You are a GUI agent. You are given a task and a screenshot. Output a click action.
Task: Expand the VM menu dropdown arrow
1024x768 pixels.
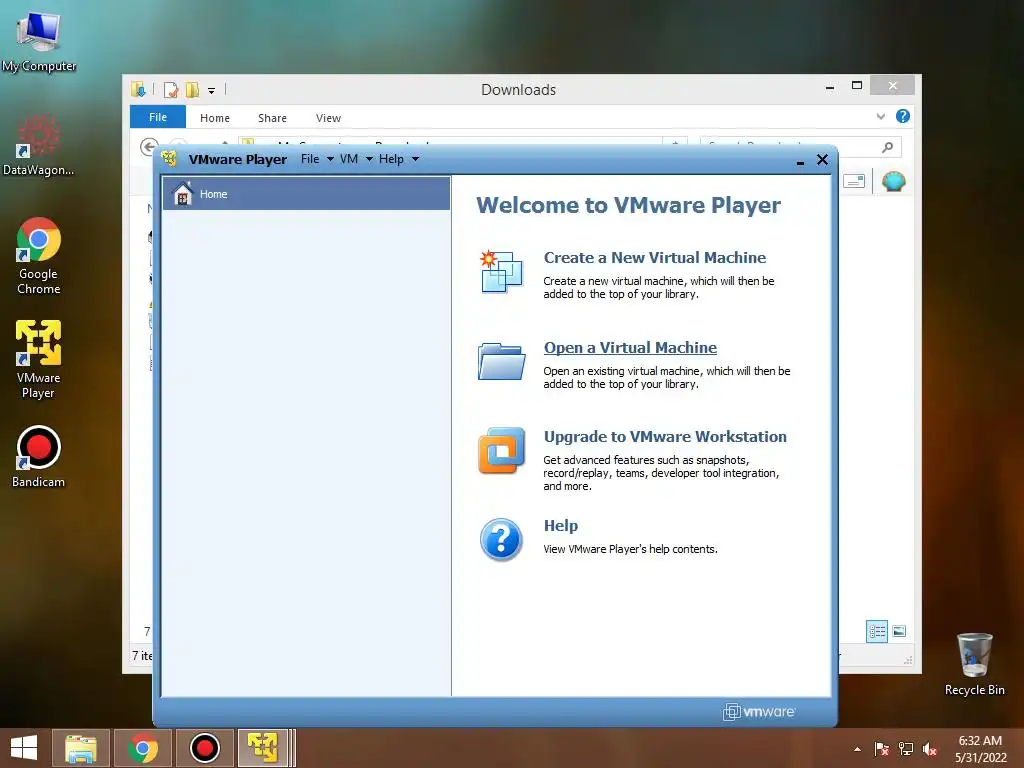tap(369, 159)
